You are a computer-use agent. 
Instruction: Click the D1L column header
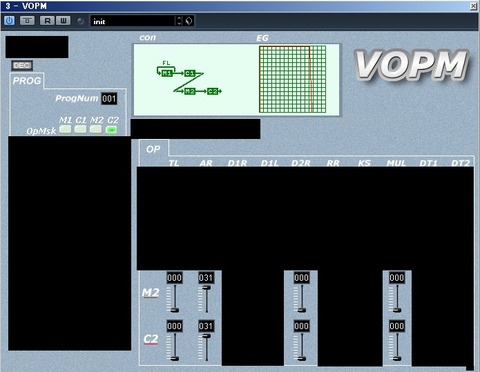click(270, 163)
